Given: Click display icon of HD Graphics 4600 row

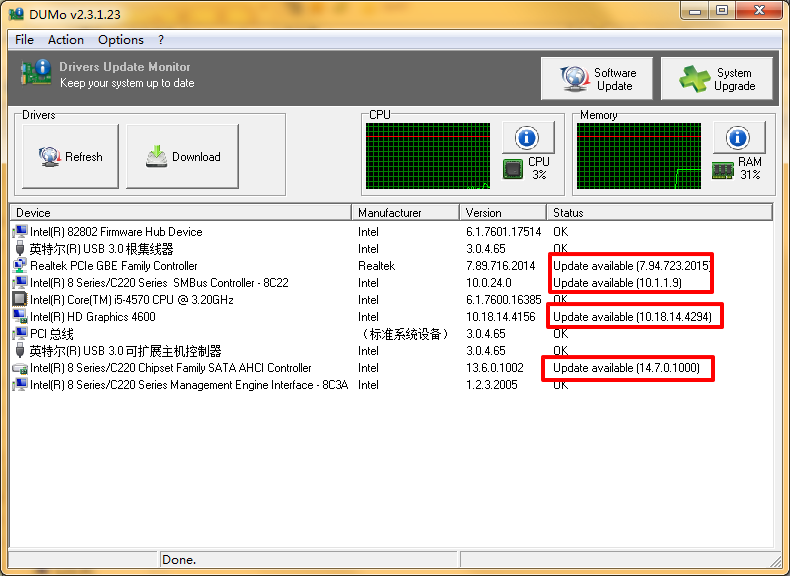Looking at the screenshot, I should tap(20, 316).
